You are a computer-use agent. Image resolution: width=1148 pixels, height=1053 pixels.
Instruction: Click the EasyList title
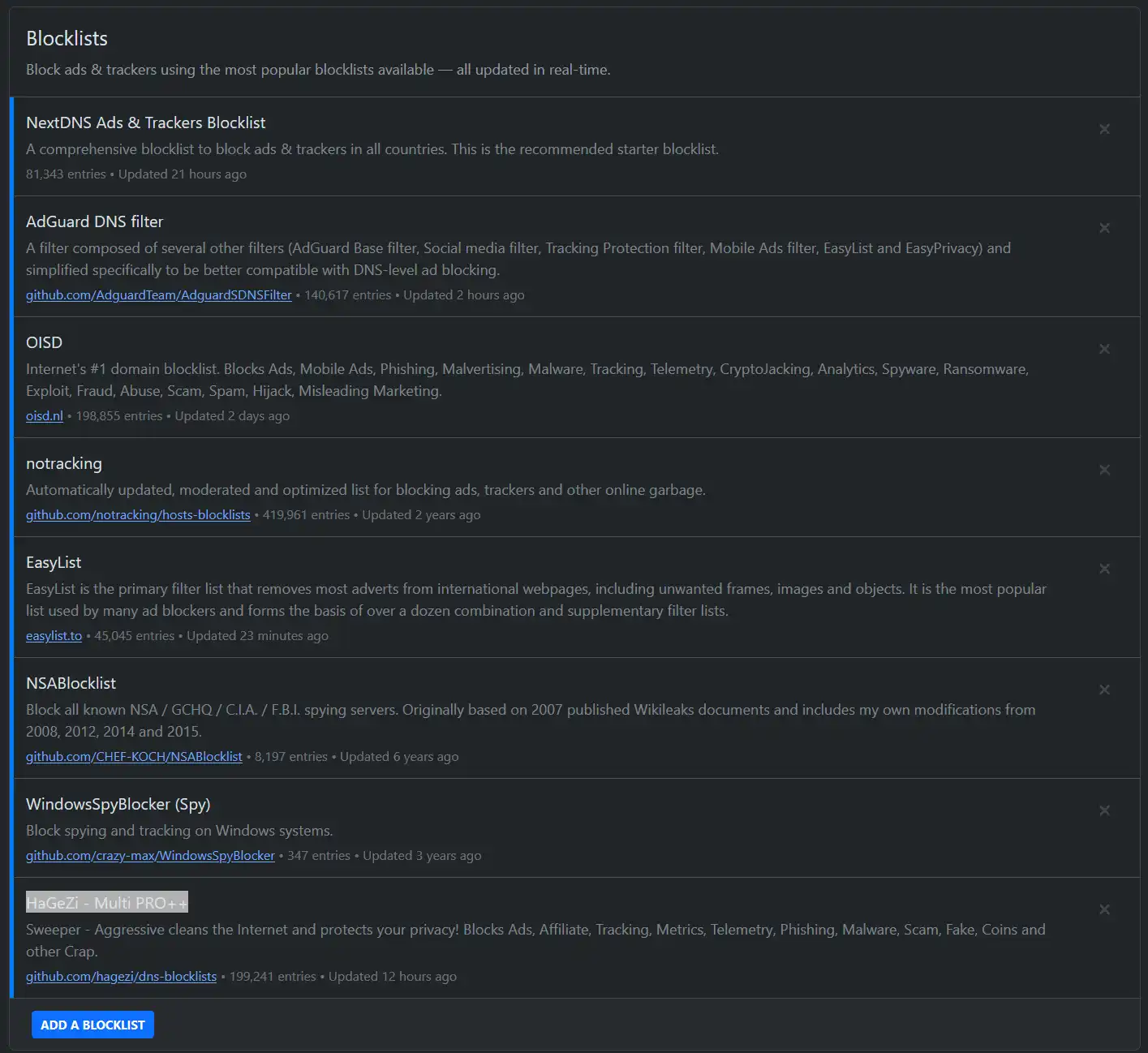click(54, 562)
